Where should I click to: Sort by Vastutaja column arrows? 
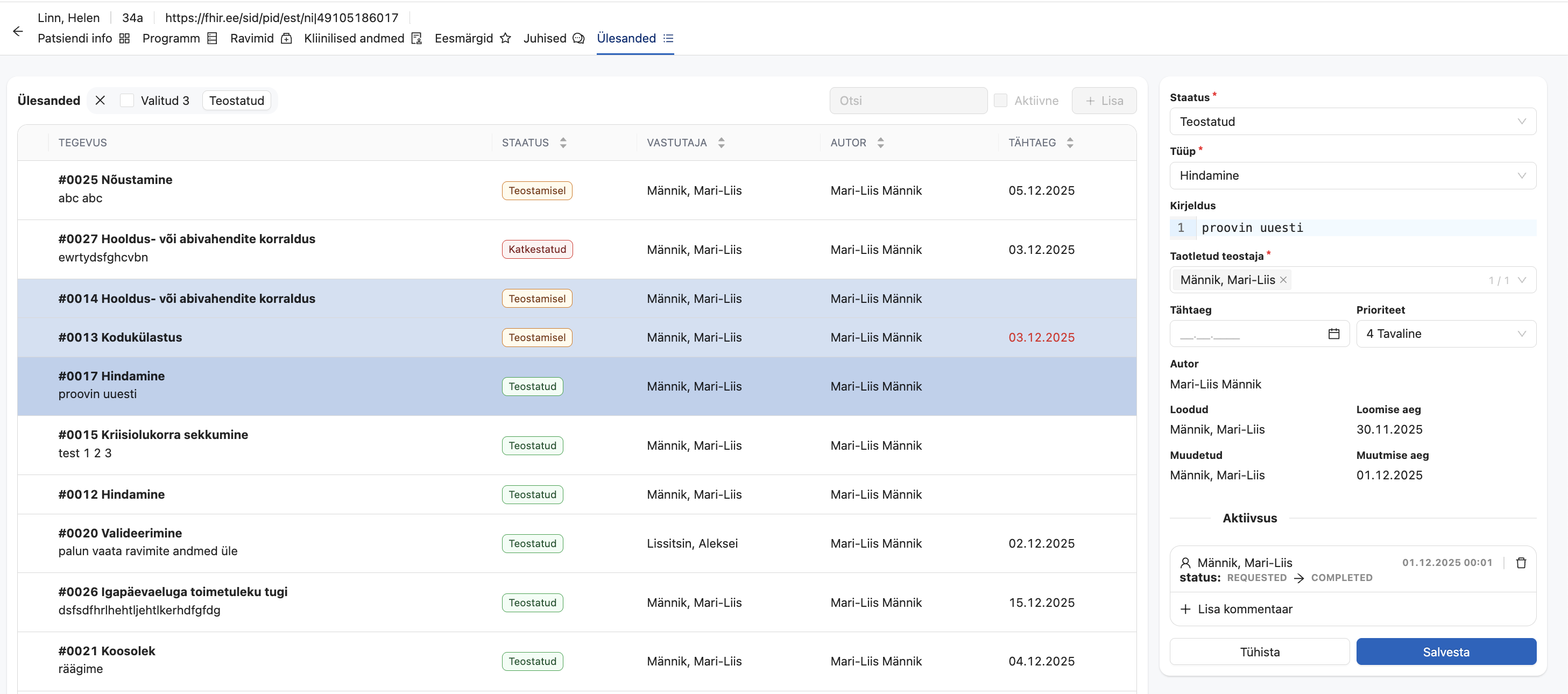tap(721, 143)
